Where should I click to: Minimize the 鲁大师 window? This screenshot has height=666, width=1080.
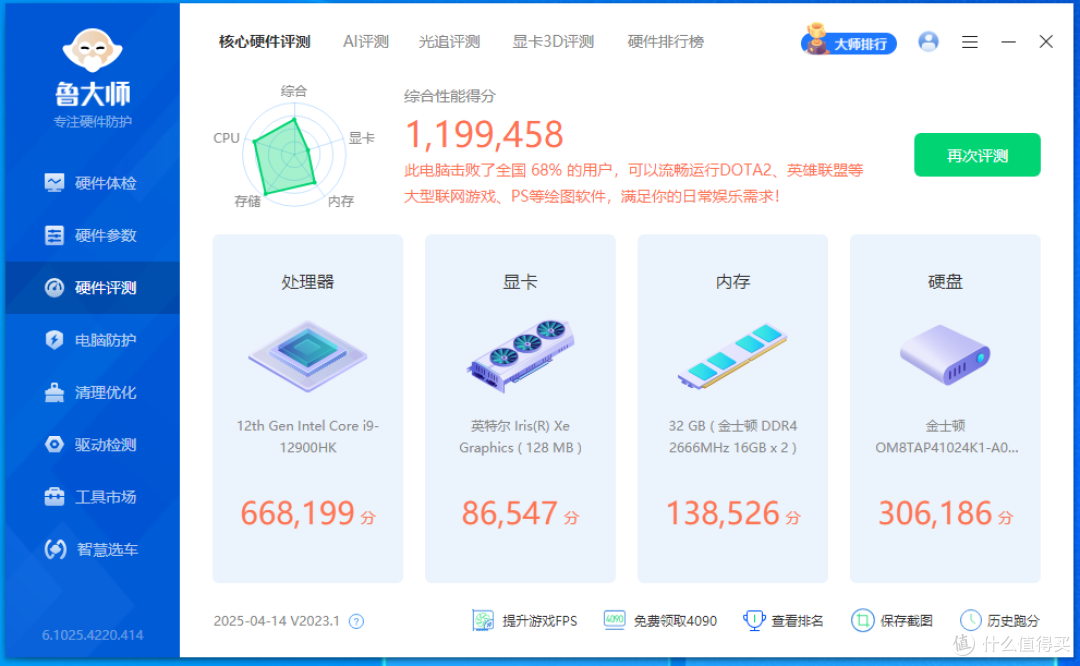tap(1008, 42)
